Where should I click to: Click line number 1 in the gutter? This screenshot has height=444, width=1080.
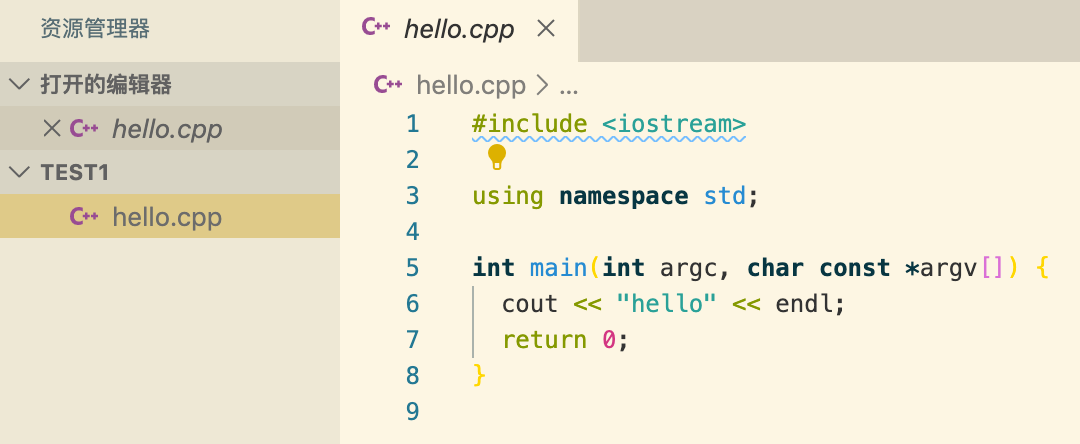pyautogui.click(x=413, y=124)
